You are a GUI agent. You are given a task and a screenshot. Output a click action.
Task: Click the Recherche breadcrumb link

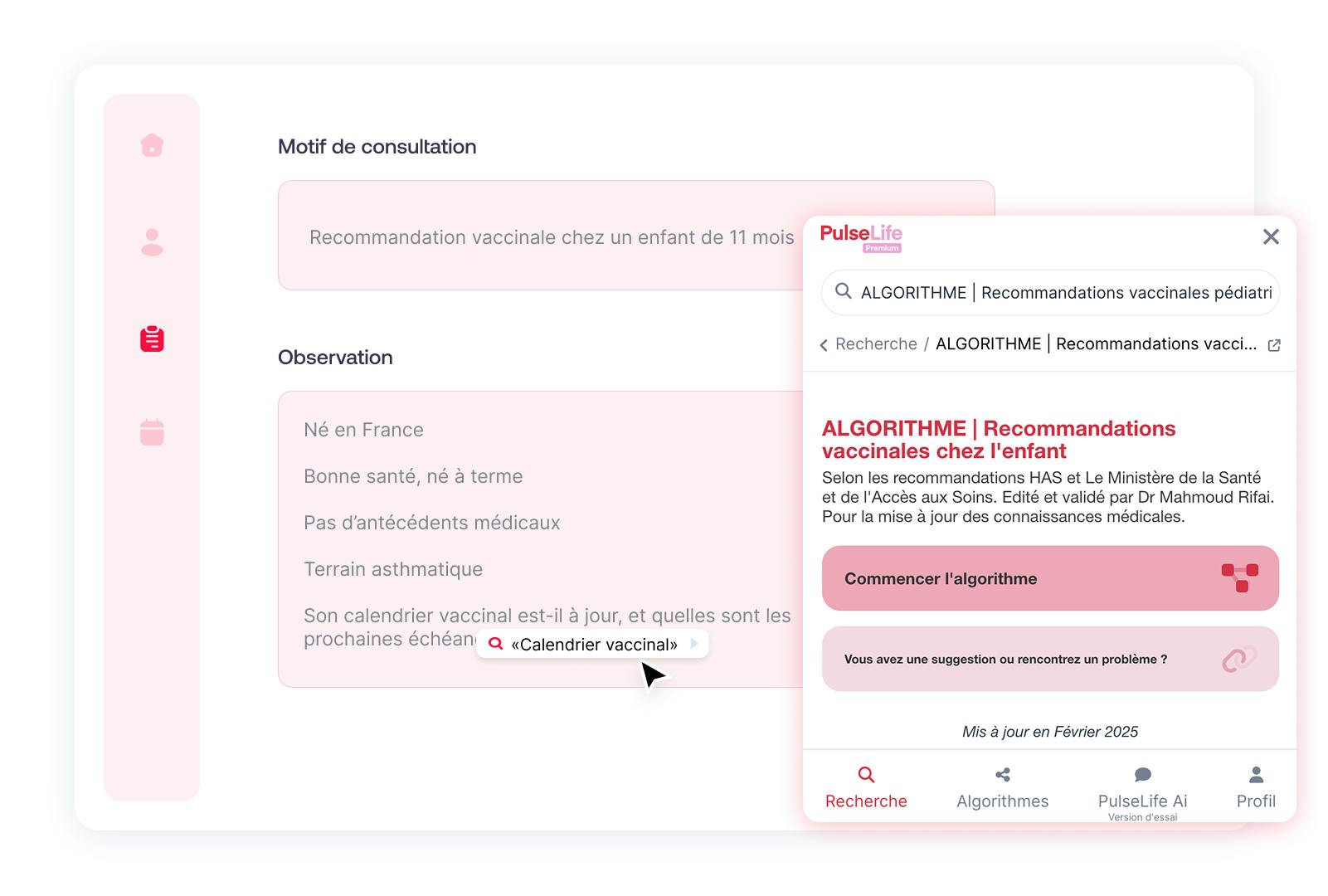point(876,344)
